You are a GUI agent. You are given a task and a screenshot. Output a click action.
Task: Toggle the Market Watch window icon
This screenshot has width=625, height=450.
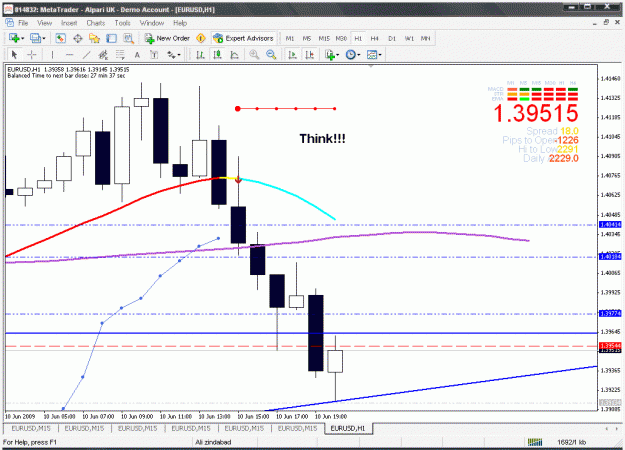60,38
